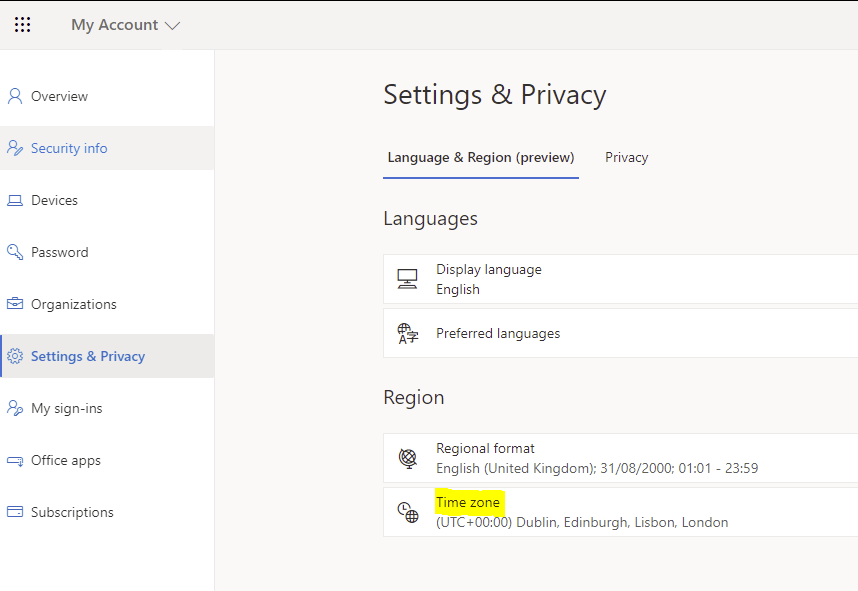Click the Display language monitor icon

(x=407, y=279)
